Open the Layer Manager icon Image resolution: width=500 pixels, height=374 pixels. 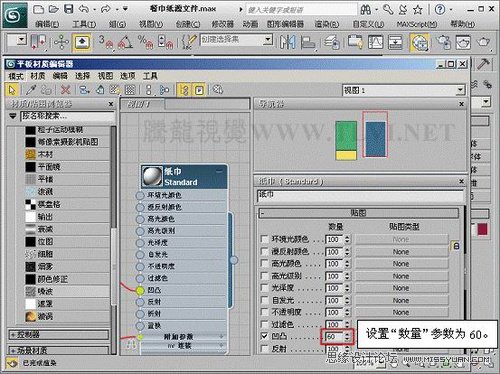[332, 42]
